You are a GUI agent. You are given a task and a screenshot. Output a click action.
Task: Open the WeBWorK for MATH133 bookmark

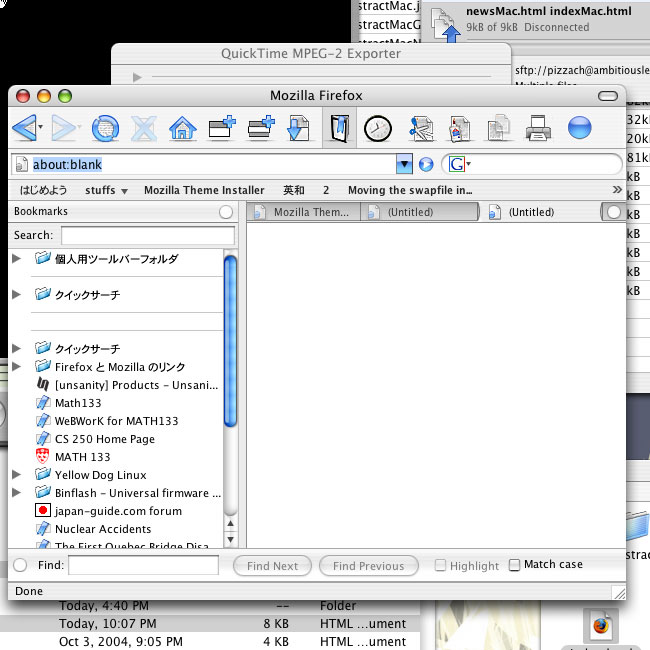[107, 421]
